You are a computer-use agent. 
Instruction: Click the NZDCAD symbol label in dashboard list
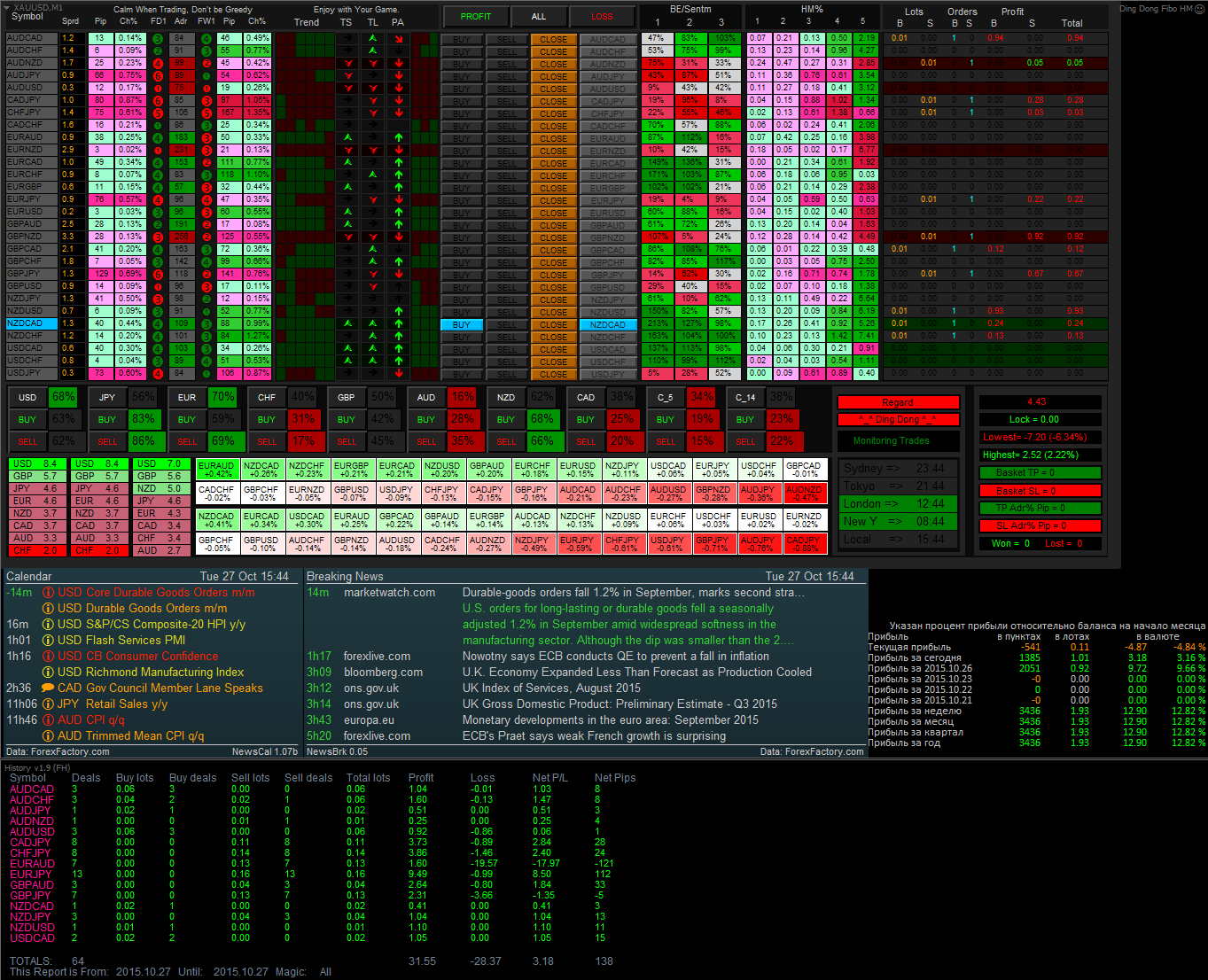31,324
